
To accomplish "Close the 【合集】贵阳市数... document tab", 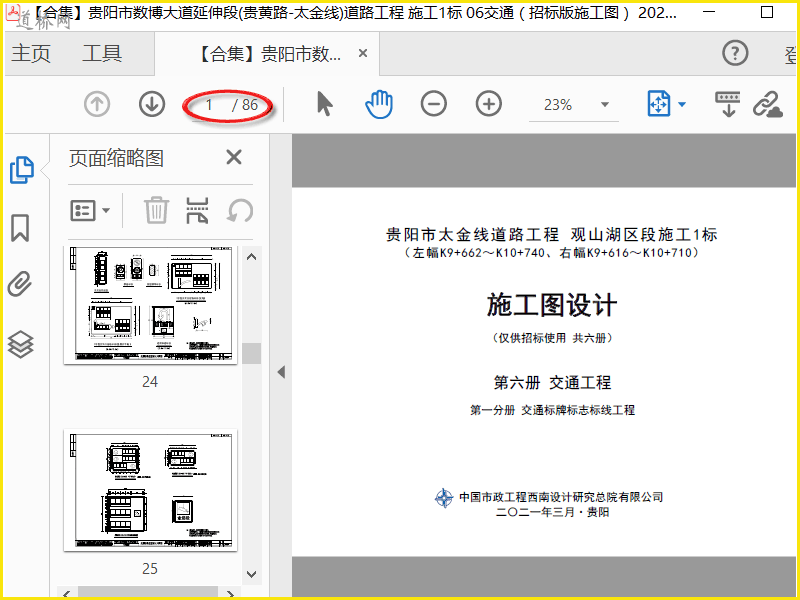I will (x=363, y=53).
